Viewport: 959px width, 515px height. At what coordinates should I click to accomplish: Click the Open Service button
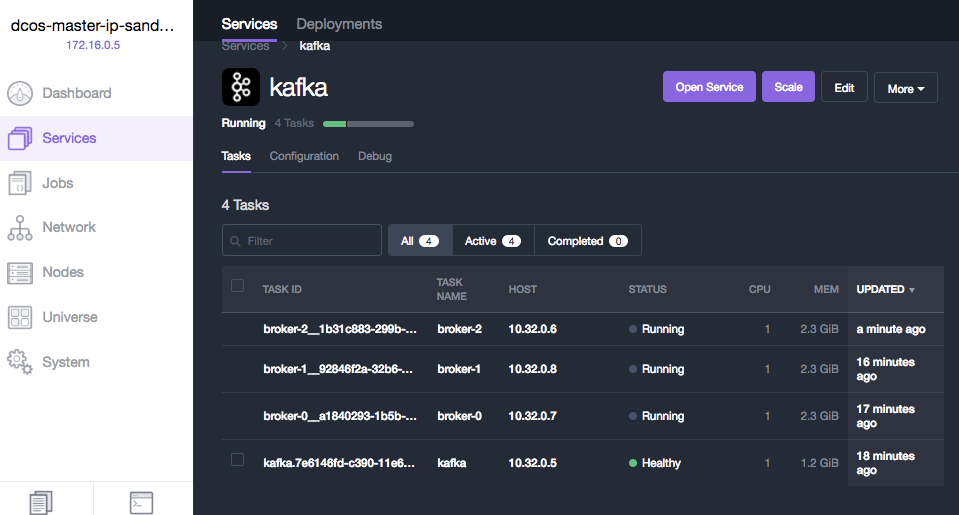[709, 87]
